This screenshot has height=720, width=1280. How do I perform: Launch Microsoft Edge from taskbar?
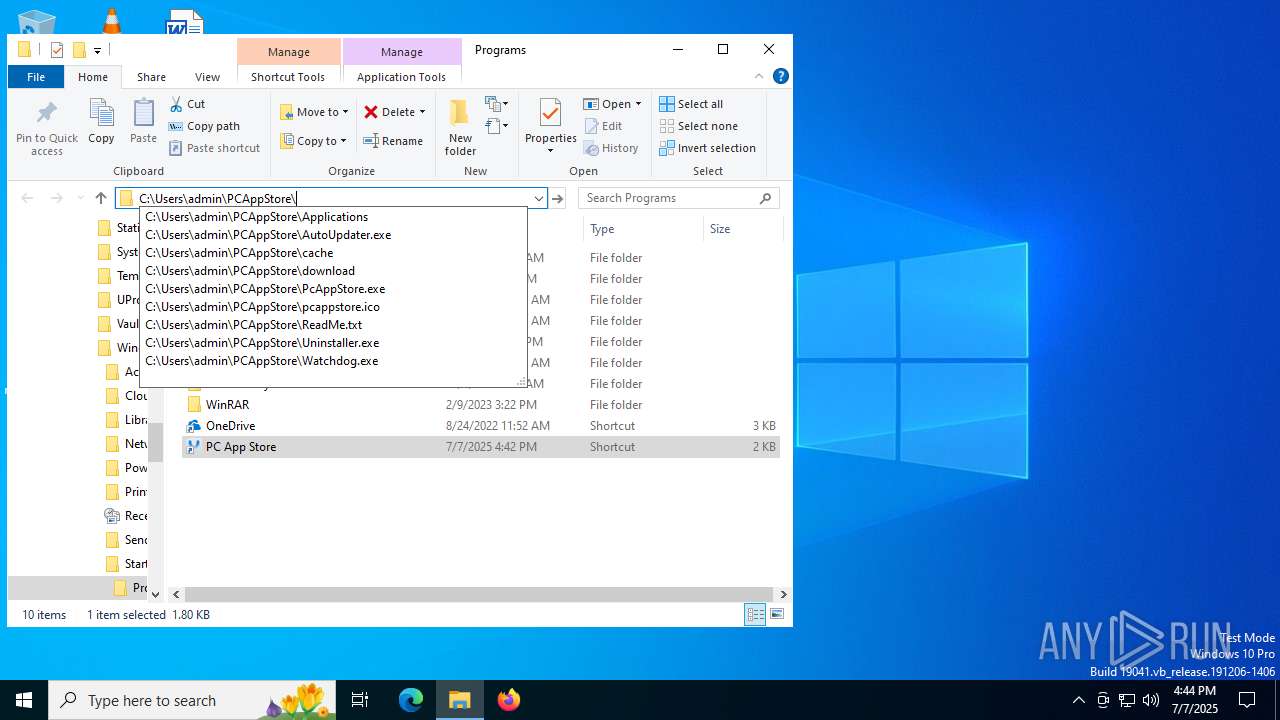coord(411,700)
